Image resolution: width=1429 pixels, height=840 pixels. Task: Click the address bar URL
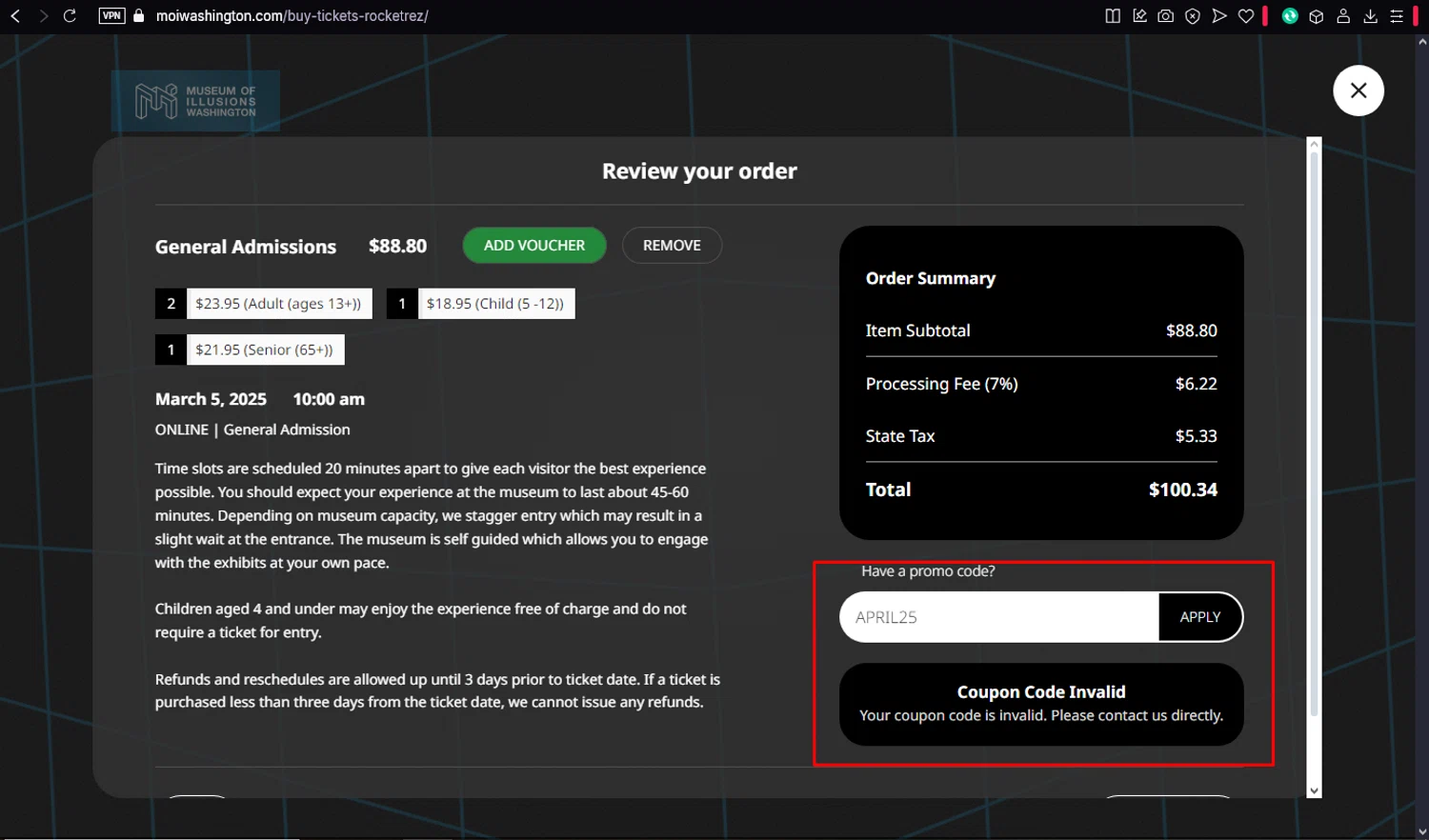[292, 16]
